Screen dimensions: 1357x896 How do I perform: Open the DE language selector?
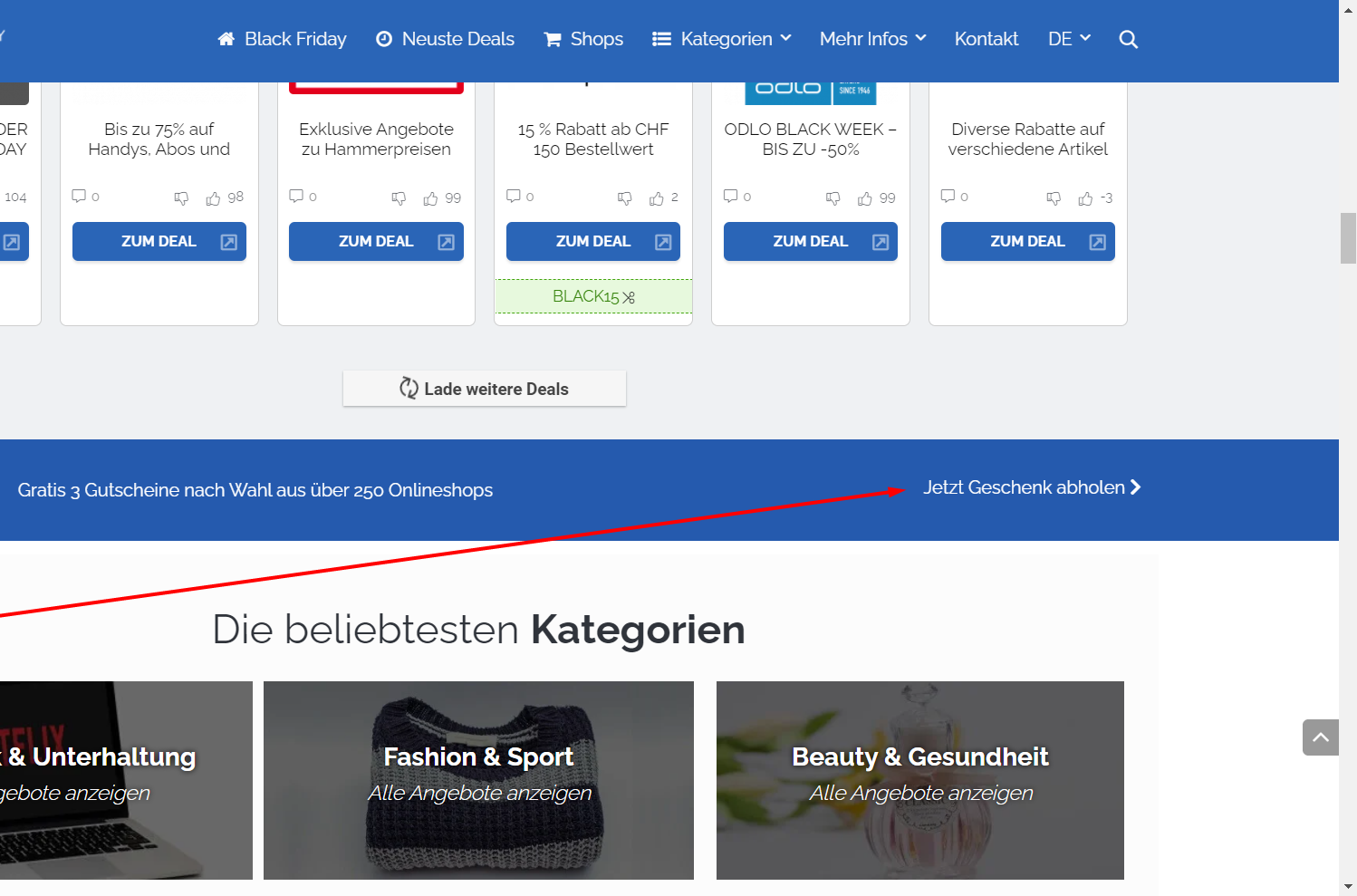pos(1069,39)
